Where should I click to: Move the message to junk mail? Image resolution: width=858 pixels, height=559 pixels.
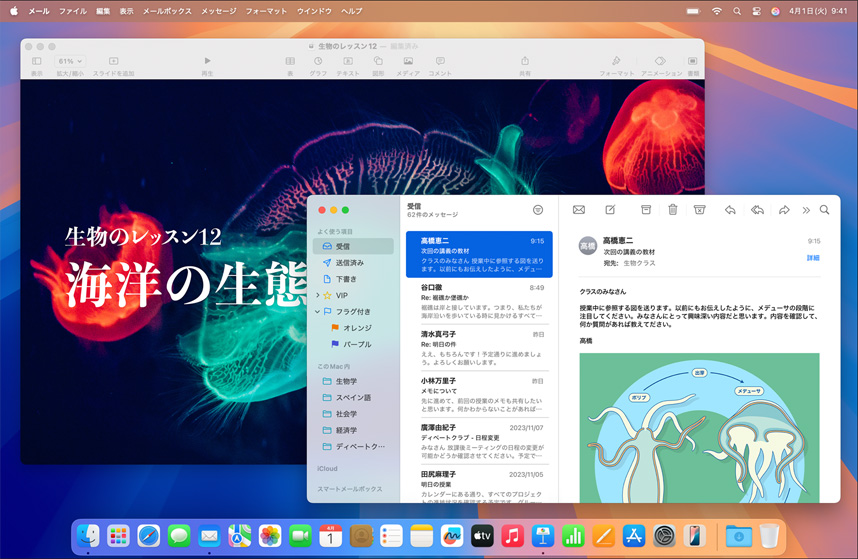click(x=700, y=210)
